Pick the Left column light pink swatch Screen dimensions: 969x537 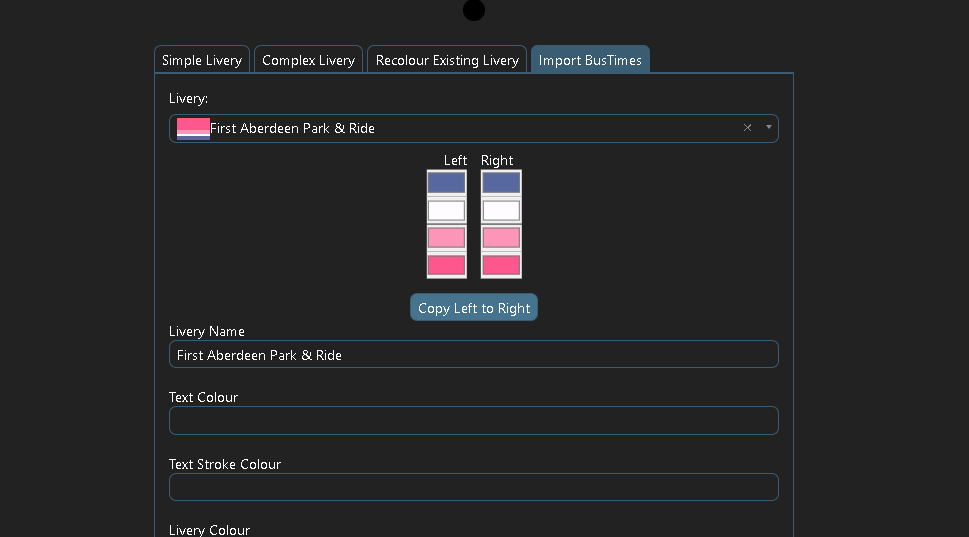(446, 238)
